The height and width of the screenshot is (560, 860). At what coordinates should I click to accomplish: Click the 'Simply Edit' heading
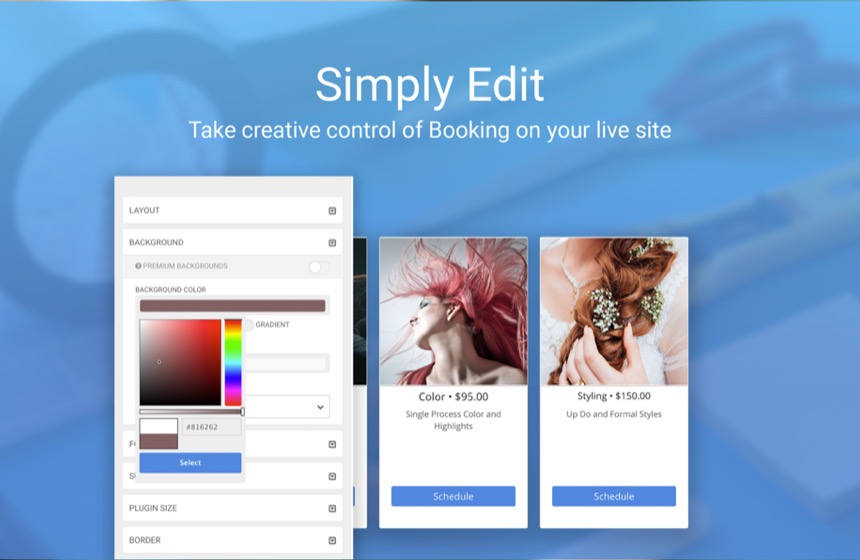[x=430, y=86]
